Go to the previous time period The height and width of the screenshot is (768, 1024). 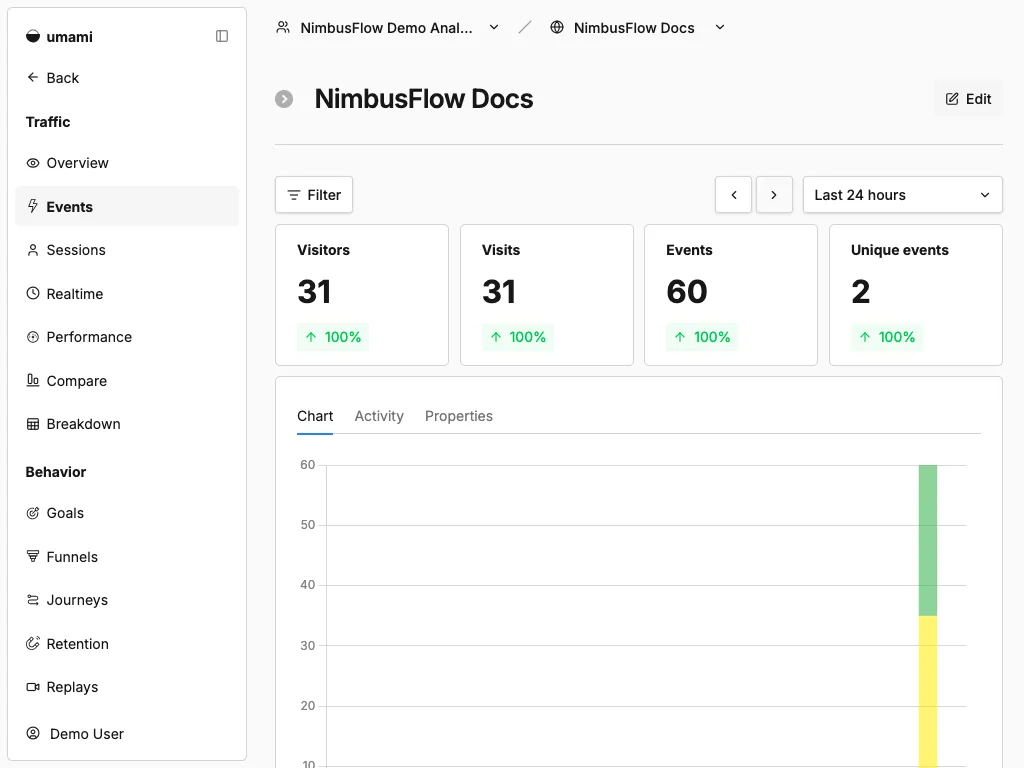[x=733, y=195]
